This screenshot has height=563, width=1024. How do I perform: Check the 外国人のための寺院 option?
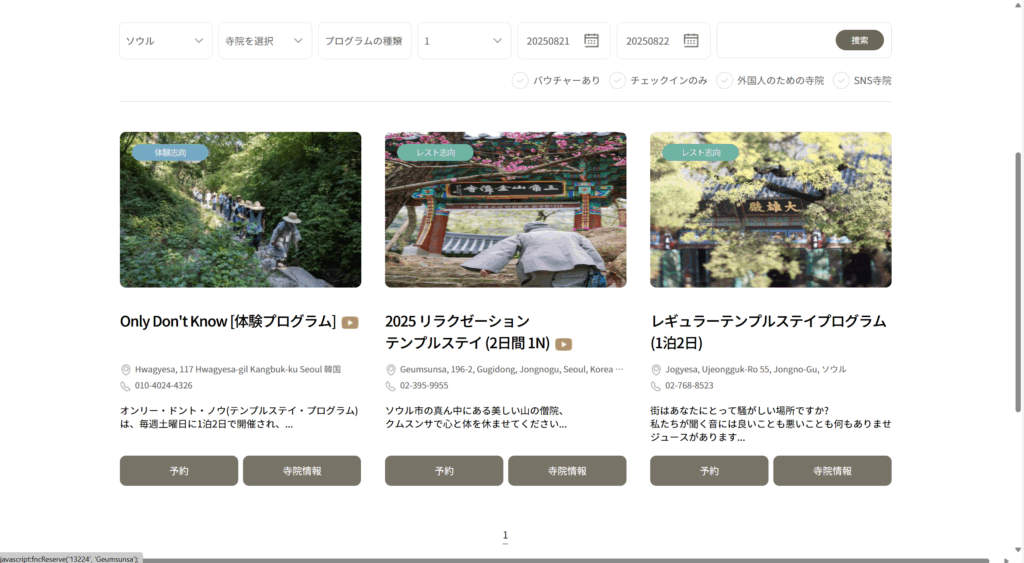724,80
